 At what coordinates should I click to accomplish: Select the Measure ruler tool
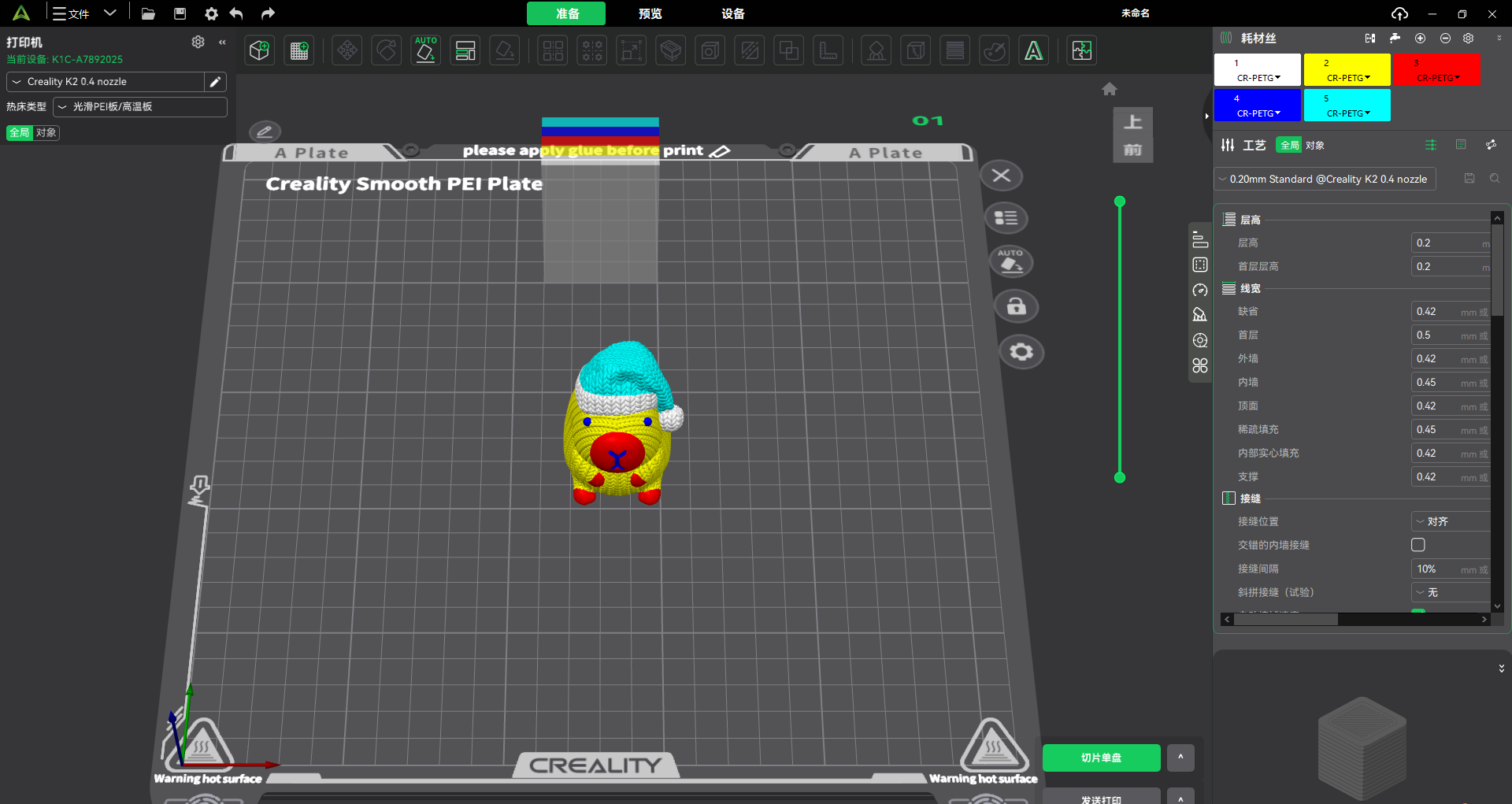pos(828,51)
